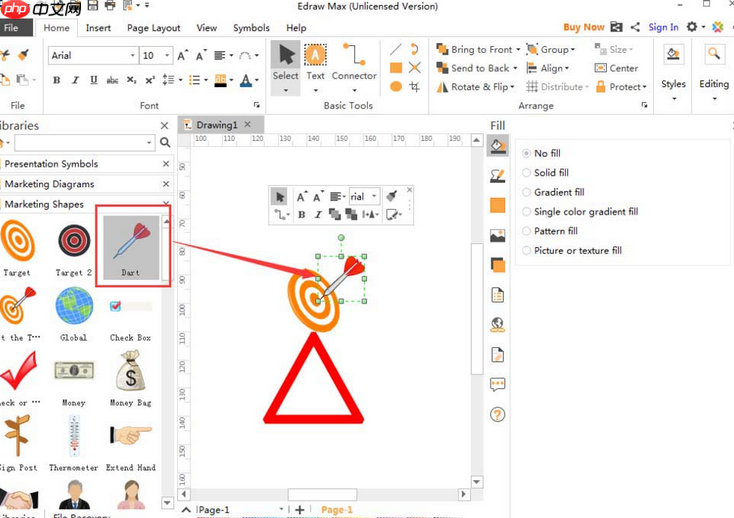
Task: Select the Dart shape in the library
Action: coord(132,245)
